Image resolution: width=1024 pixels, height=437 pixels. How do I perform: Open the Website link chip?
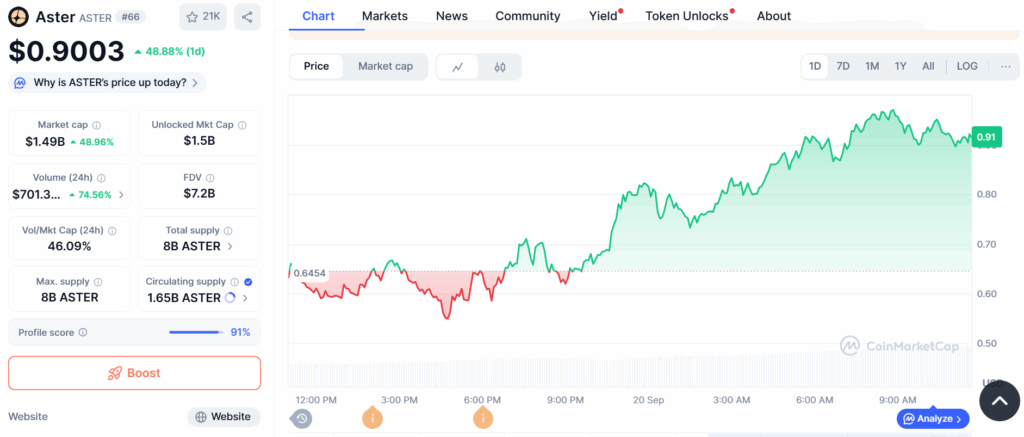pos(224,417)
